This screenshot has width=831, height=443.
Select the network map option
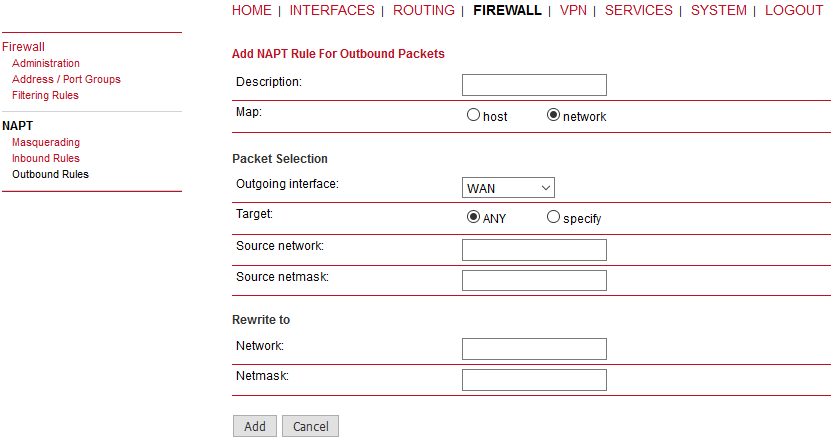553,115
